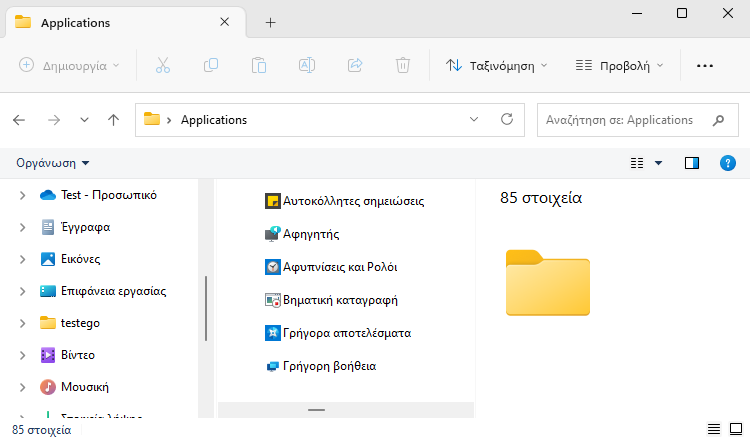This screenshot has height=440, width=750.
Task: Click the Μουσική music icon
Action: click(48, 387)
